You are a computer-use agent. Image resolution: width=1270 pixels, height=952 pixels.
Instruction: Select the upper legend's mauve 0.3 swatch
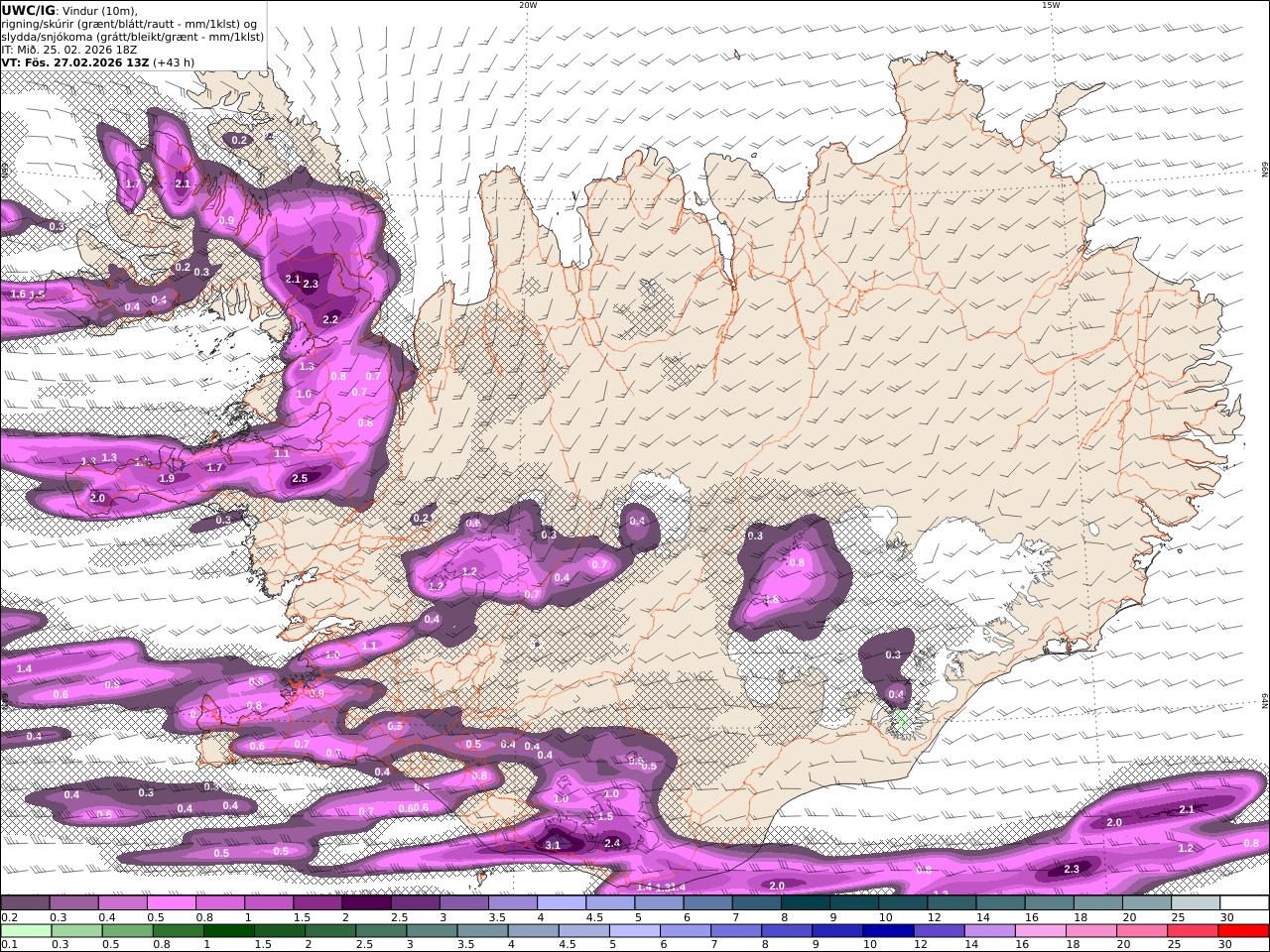(x=73, y=903)
